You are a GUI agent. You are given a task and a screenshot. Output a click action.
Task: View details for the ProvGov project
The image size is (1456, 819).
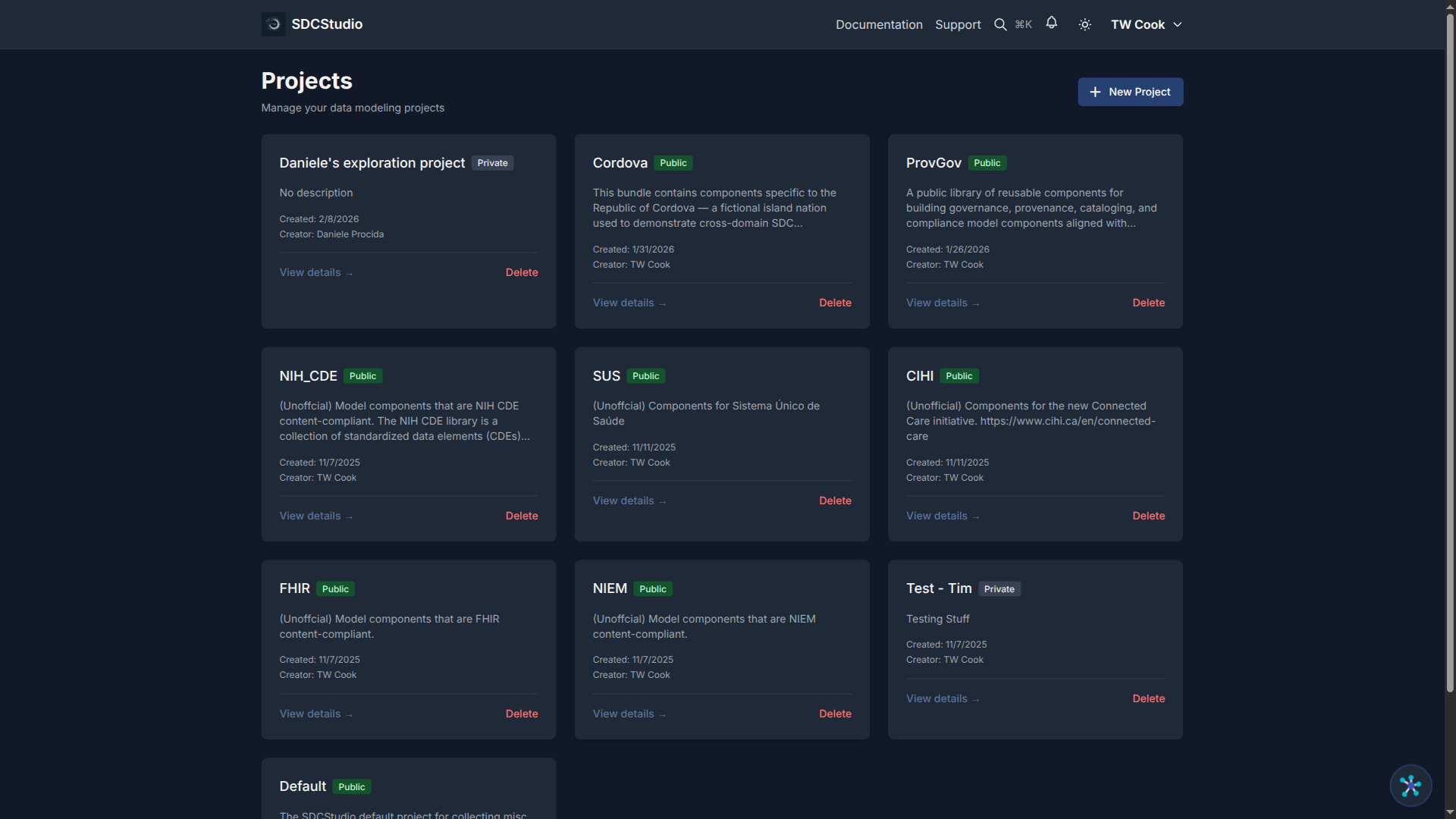943,303
